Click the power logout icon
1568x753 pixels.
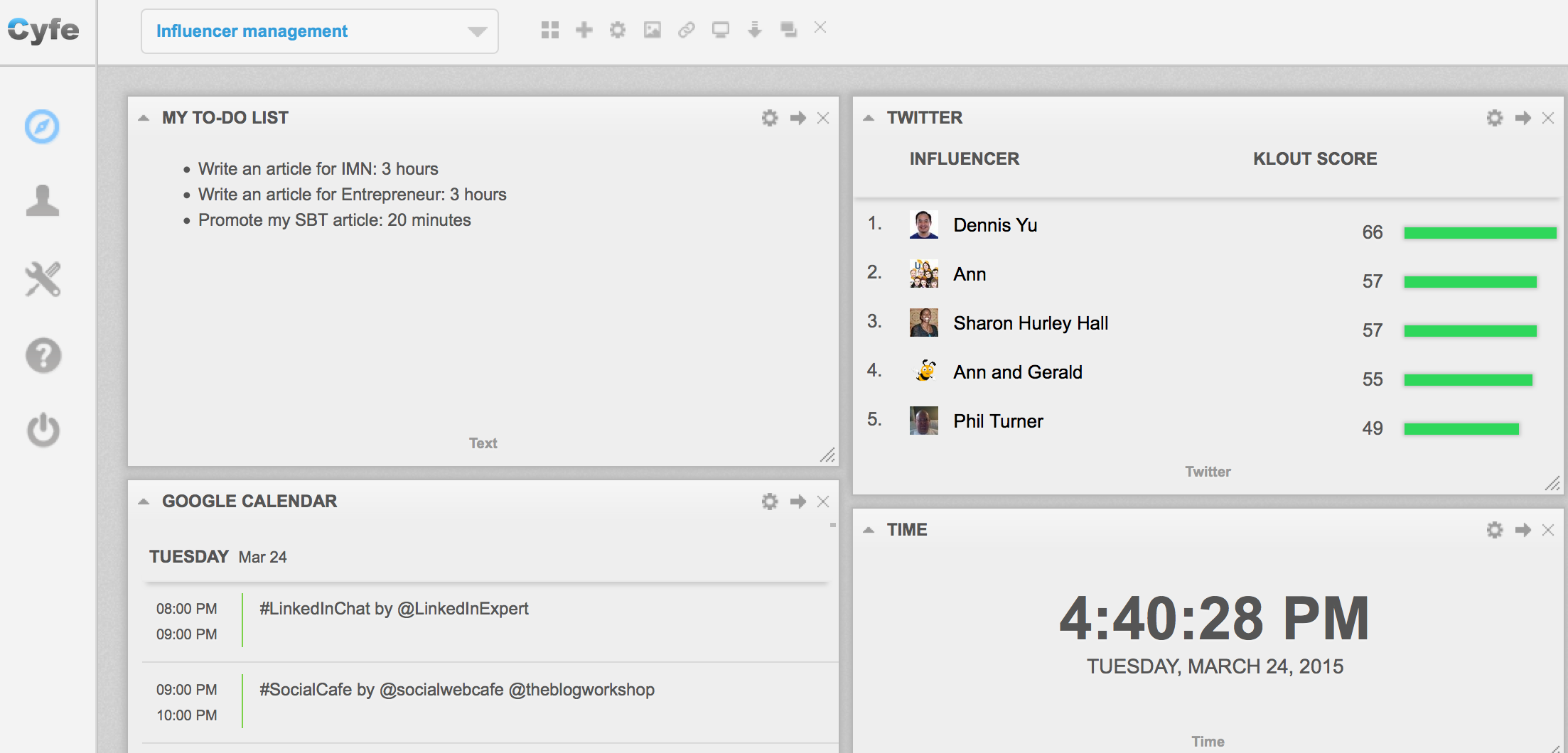43,430
